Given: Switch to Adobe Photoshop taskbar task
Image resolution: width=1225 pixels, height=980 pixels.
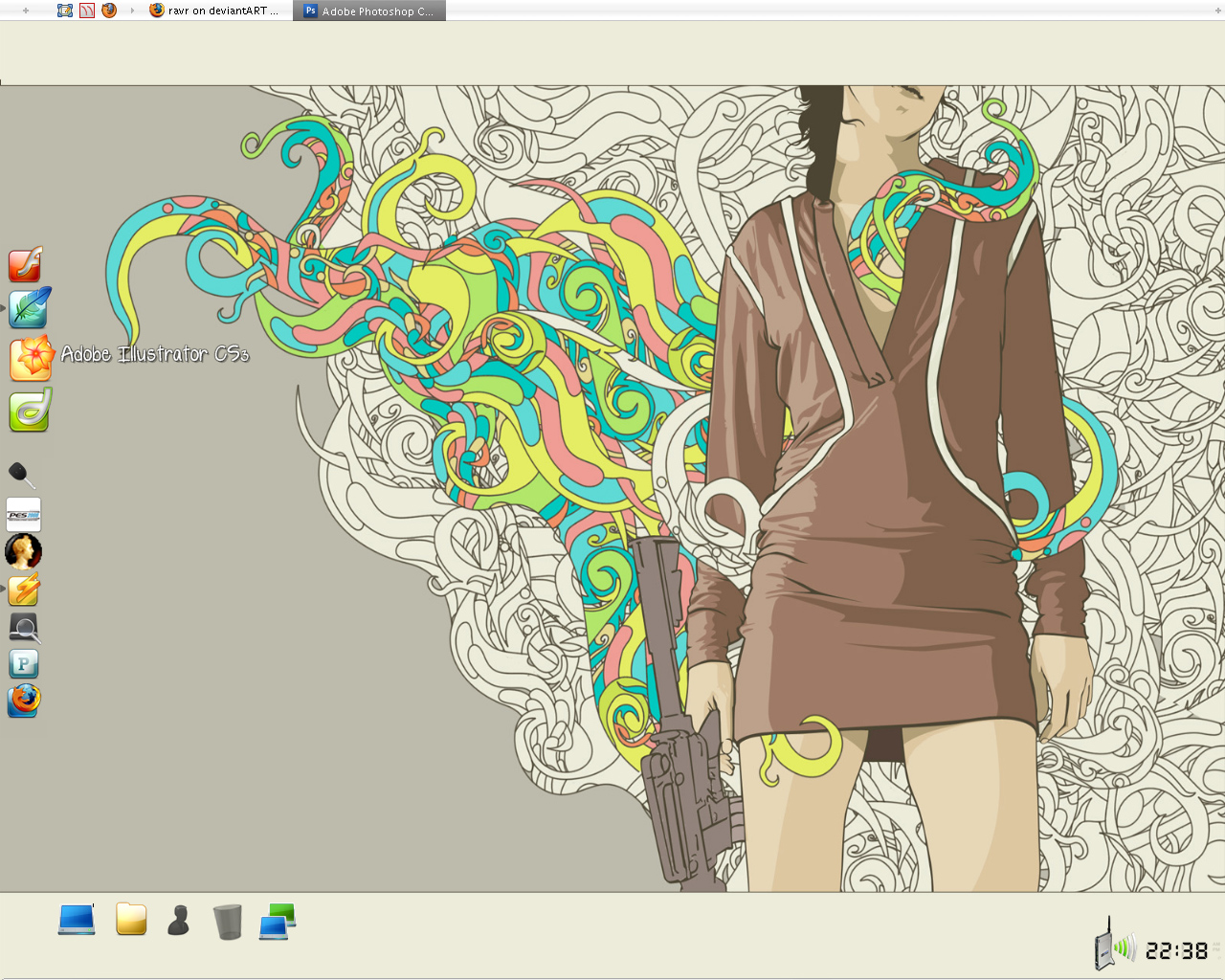Looking at the screenshot, I should pos(369,11).
